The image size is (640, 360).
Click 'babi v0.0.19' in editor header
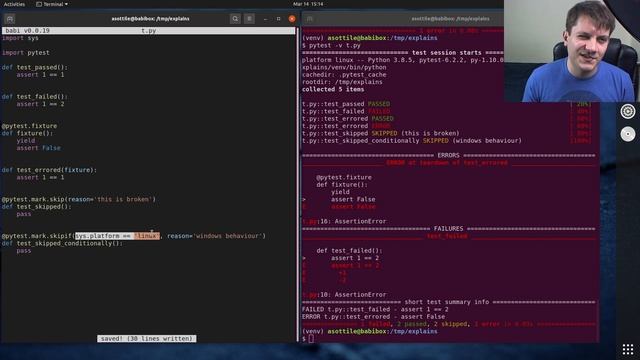[x=27, y=31]
